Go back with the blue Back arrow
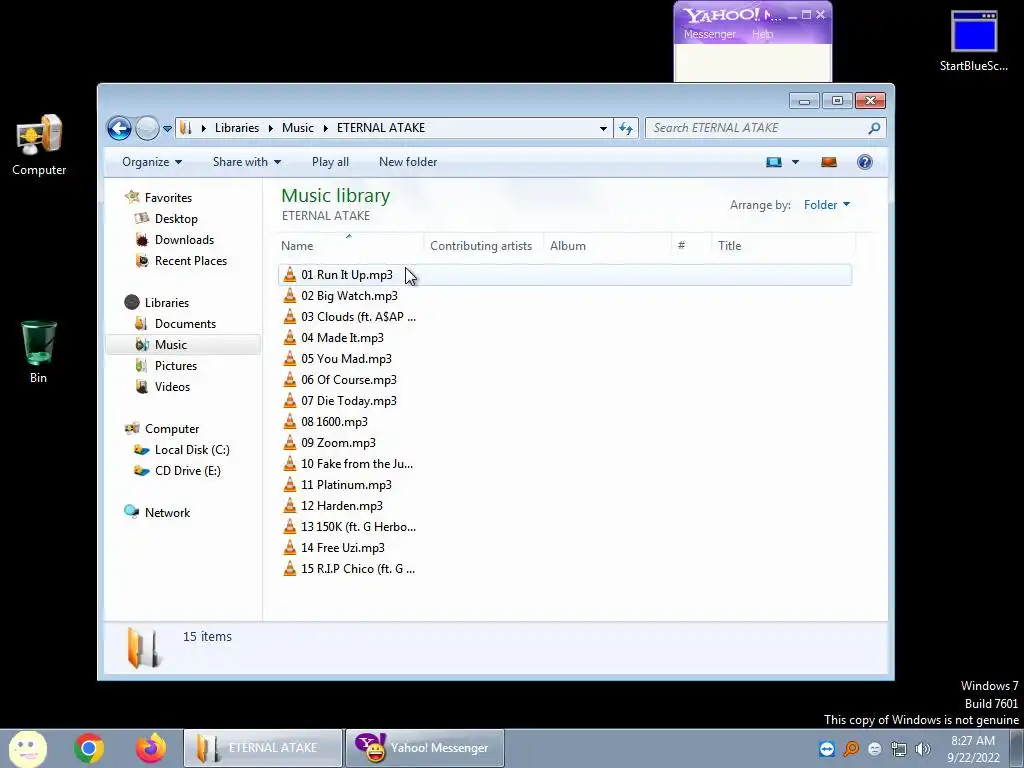 (120, 128)
